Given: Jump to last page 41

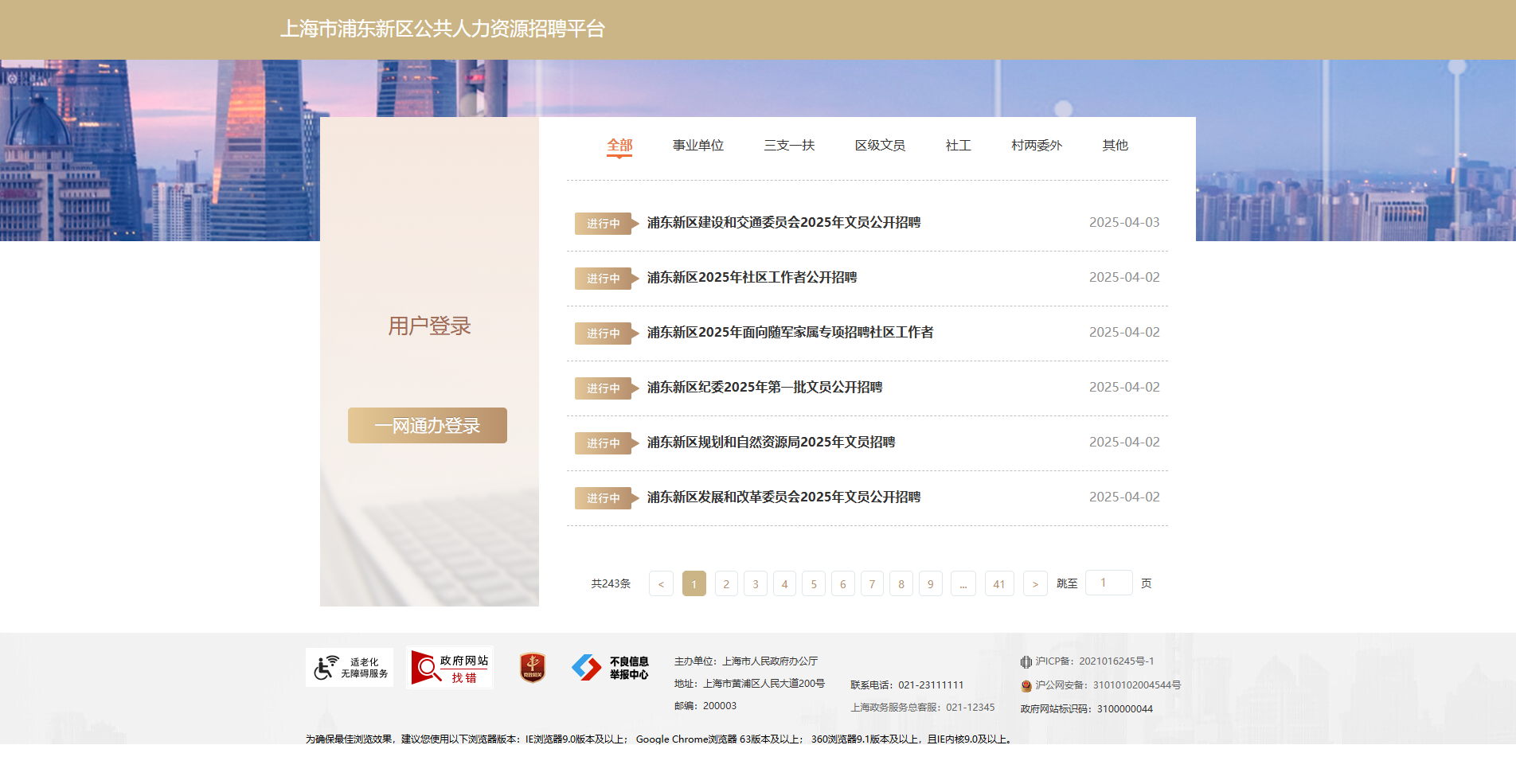Looking at the screenshot, I should (x=999, y=583).
